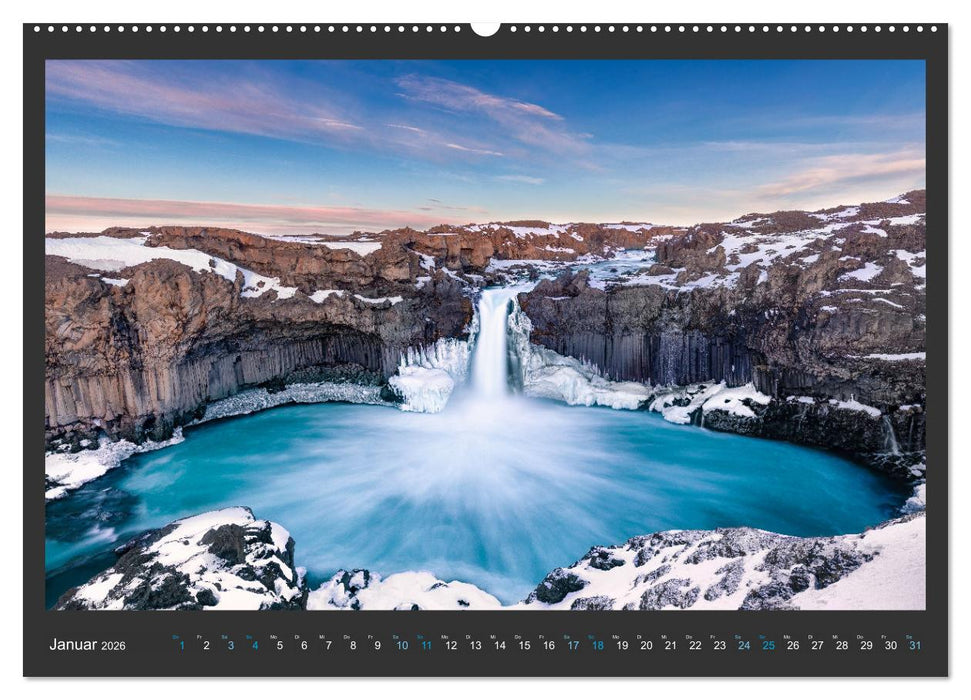The height and width of the screenshot is (700, 971).
Task: Select day 31 at the row end
Action: 915,646
